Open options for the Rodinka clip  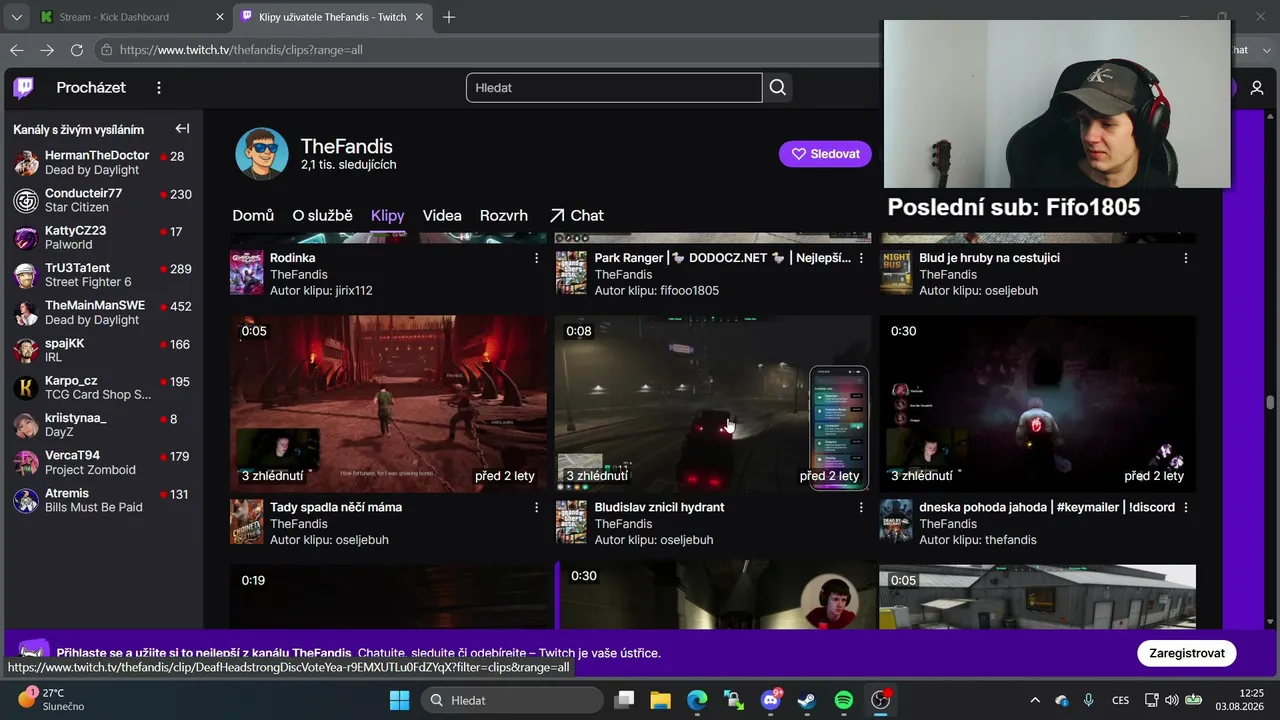[537, 258]
